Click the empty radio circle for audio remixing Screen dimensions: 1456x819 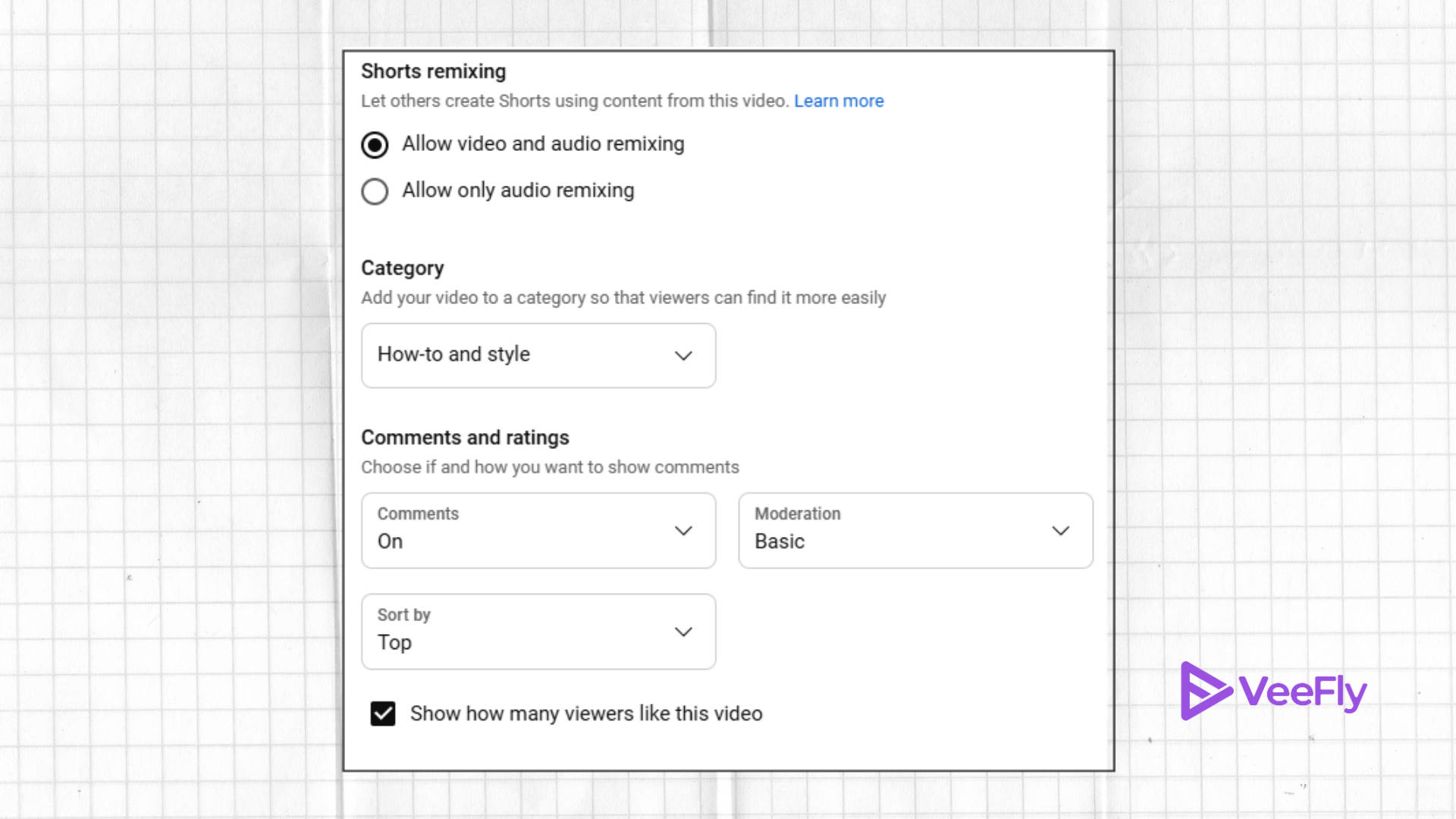pyautogui.click(x=375, y=191)
